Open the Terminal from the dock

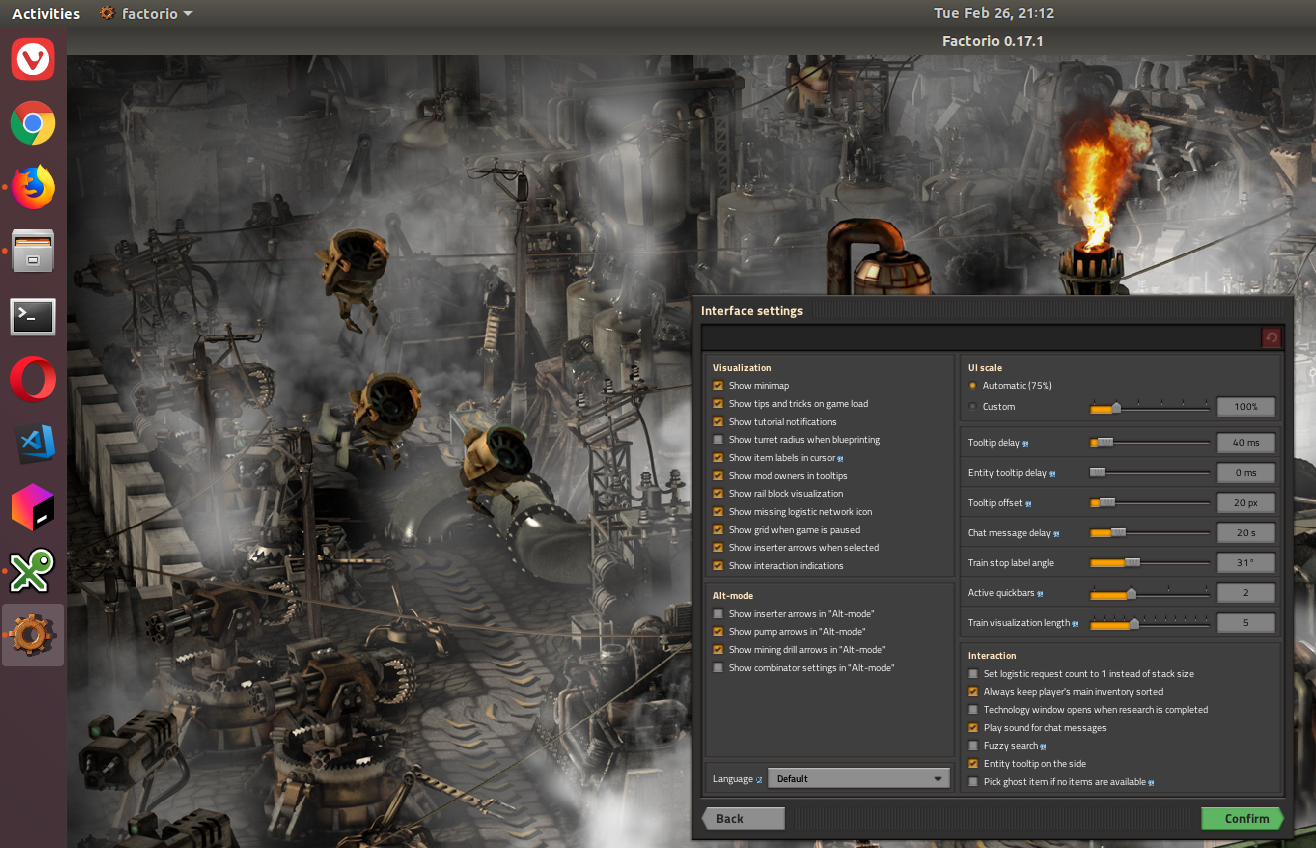(33, 316)
